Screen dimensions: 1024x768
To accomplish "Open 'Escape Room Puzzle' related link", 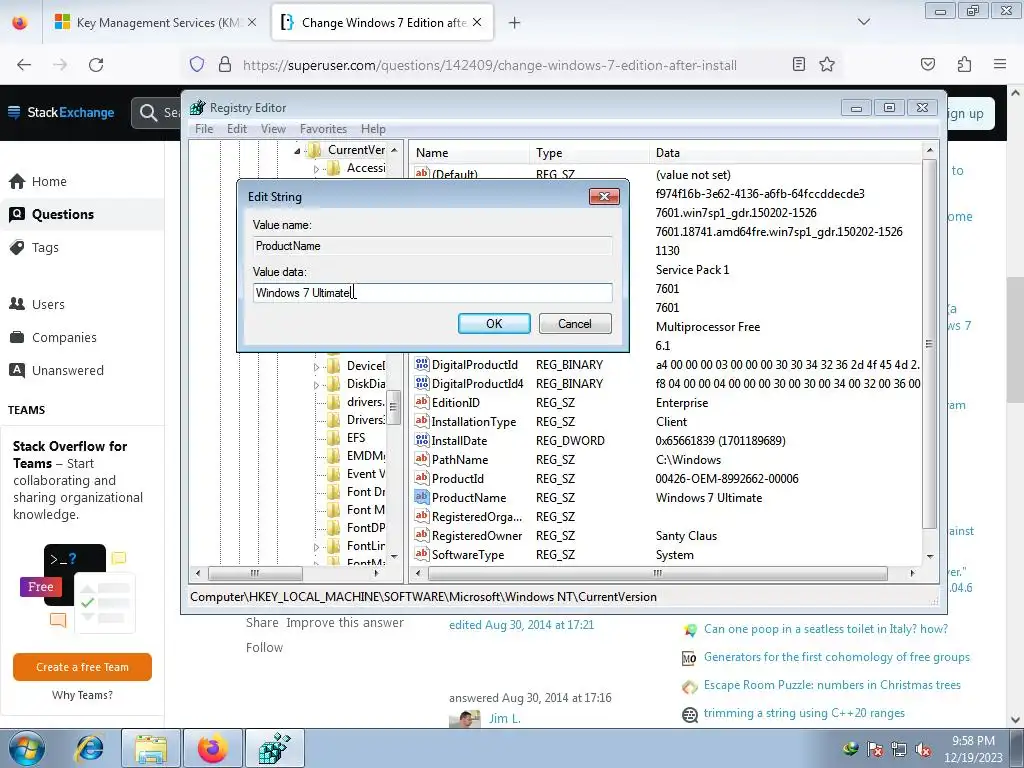I will pyautogui.click(x=832, y=685).
